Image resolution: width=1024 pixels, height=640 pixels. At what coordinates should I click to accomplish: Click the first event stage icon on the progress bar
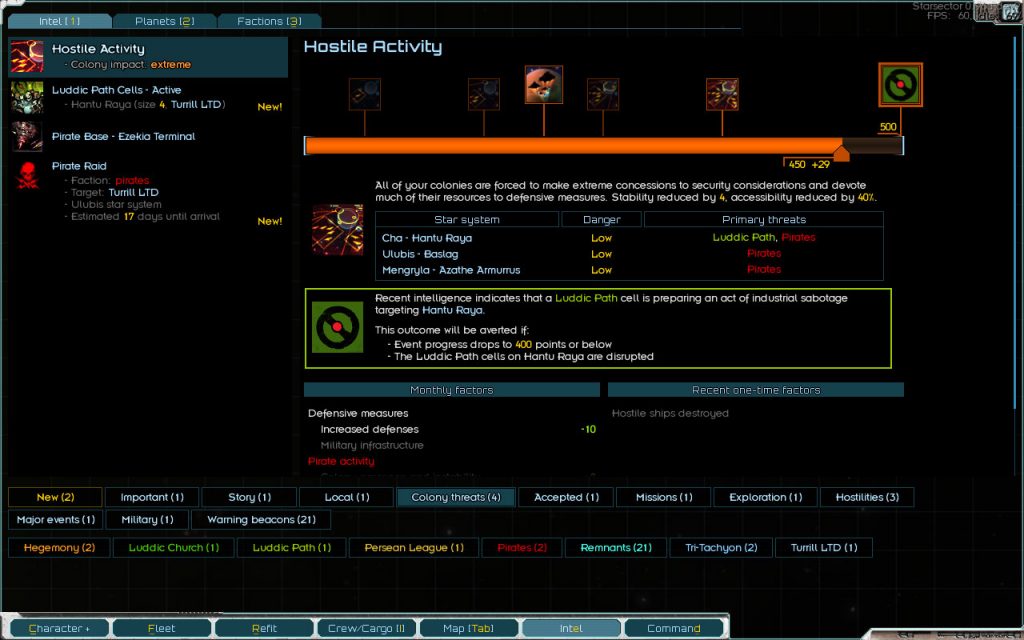(364, 94)
